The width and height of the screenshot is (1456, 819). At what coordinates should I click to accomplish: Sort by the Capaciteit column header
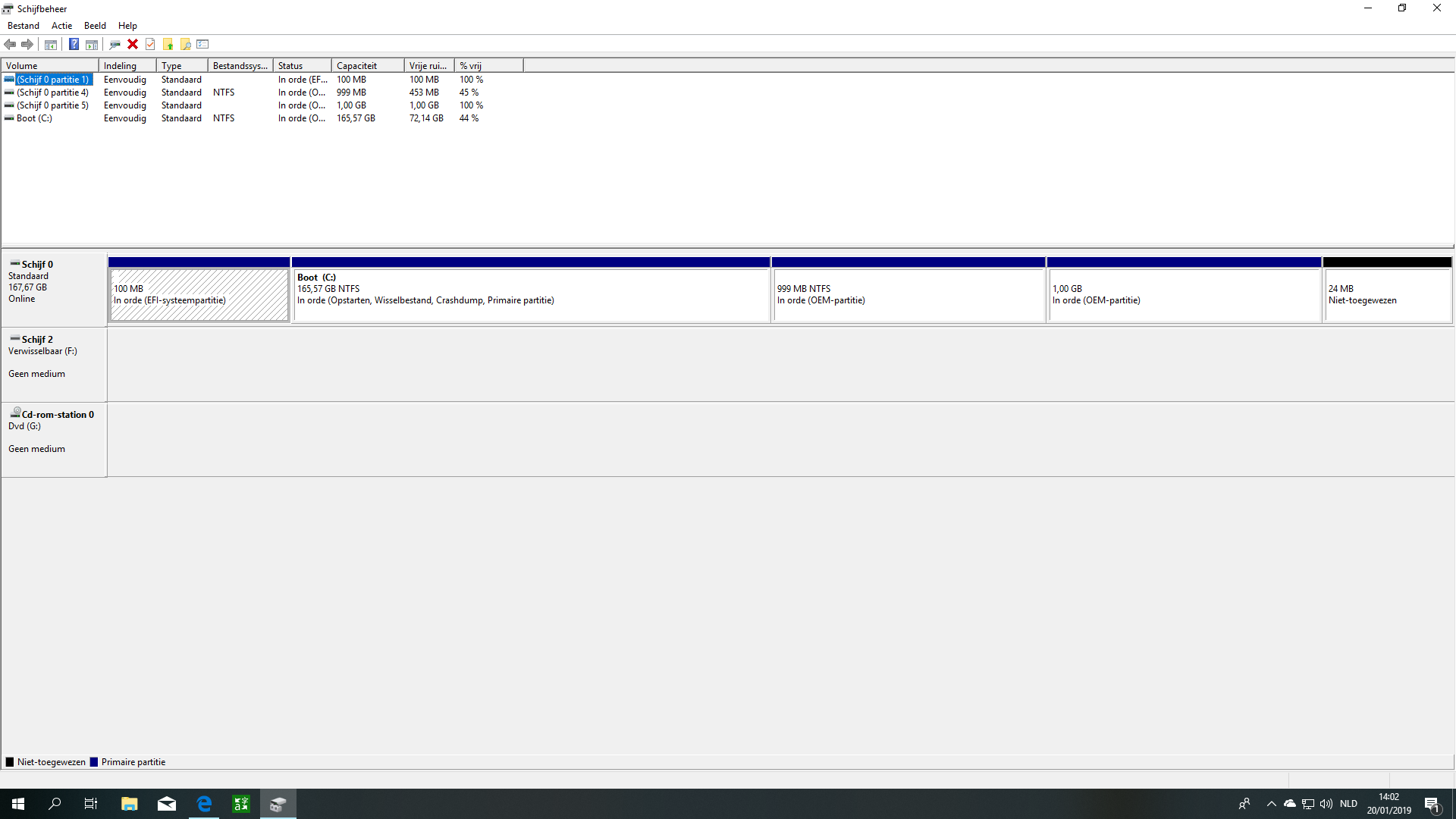368,66
